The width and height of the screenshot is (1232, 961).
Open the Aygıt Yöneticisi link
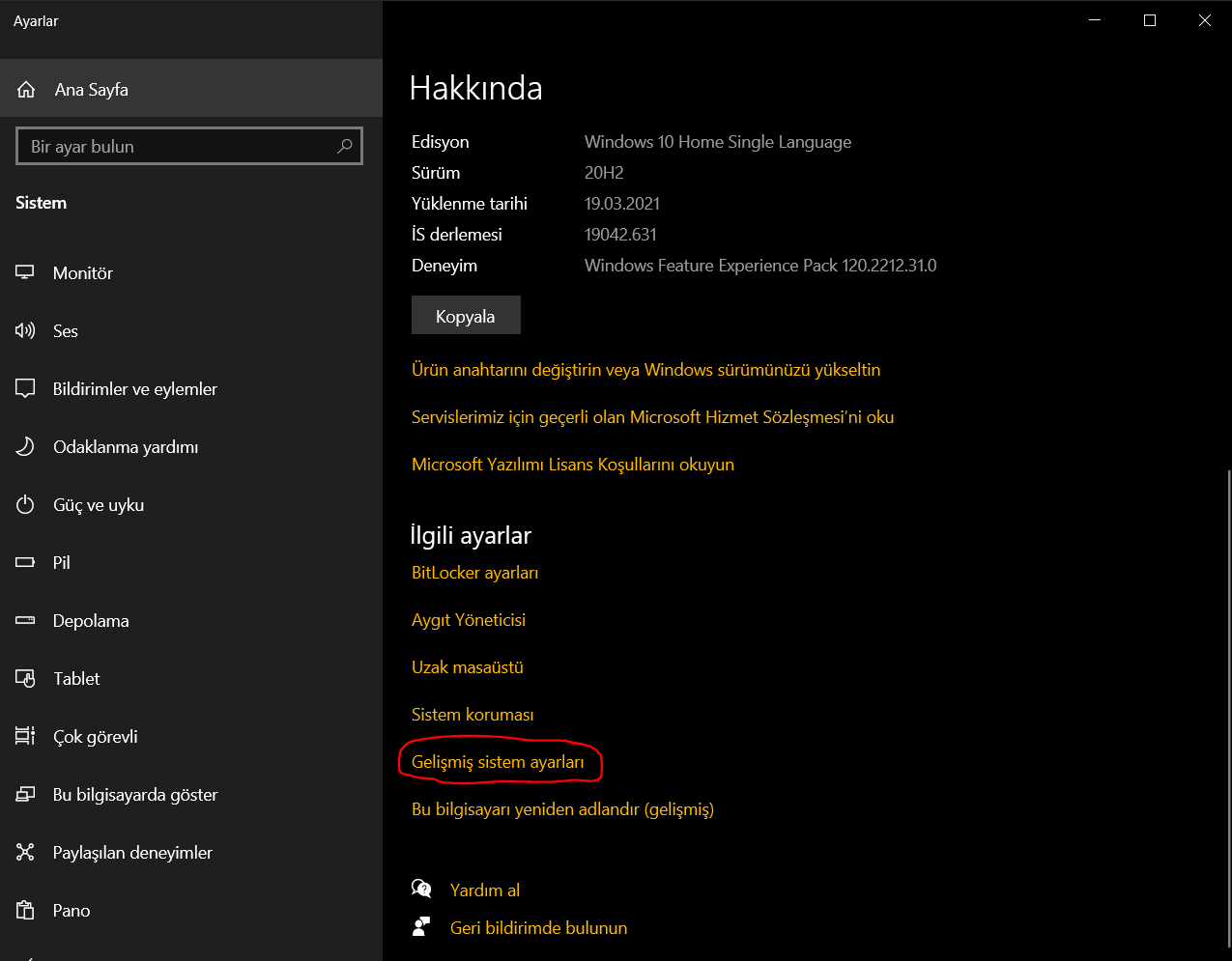click(469, 620)
